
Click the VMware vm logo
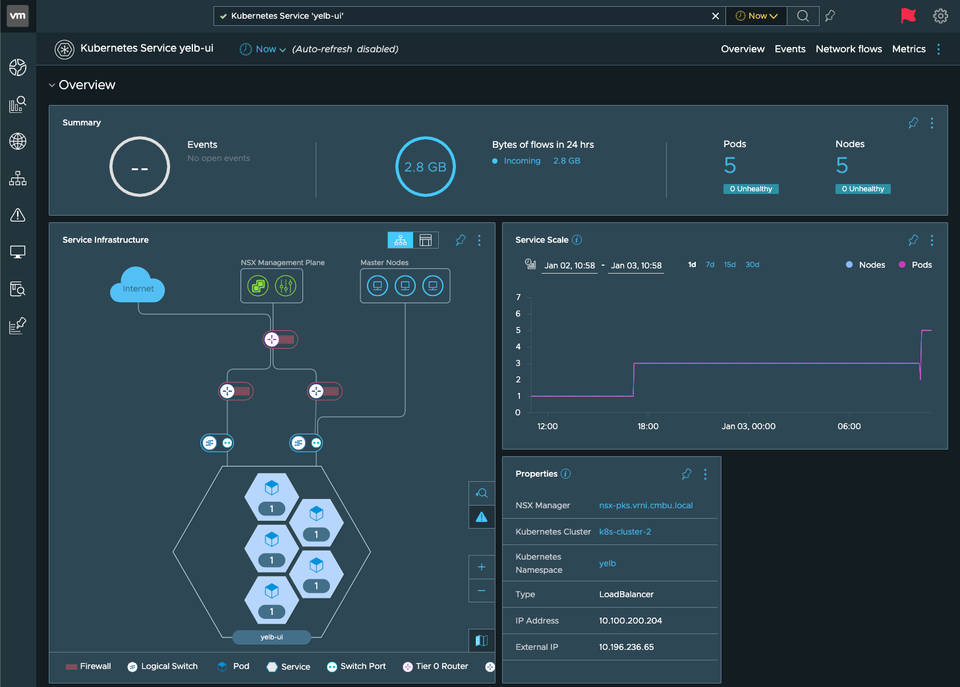(18, 16)
